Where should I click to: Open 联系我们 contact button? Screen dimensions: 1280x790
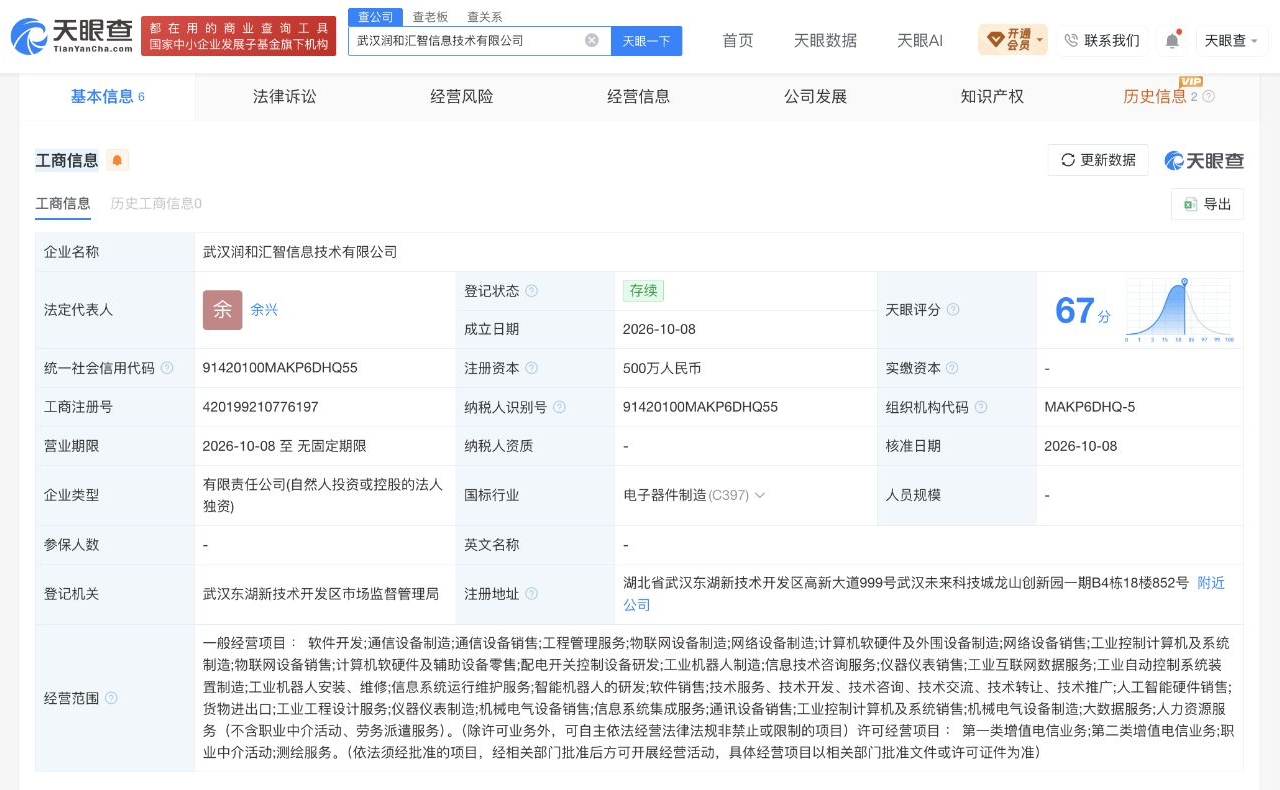pyautogui.click(x=1102, y=41)
